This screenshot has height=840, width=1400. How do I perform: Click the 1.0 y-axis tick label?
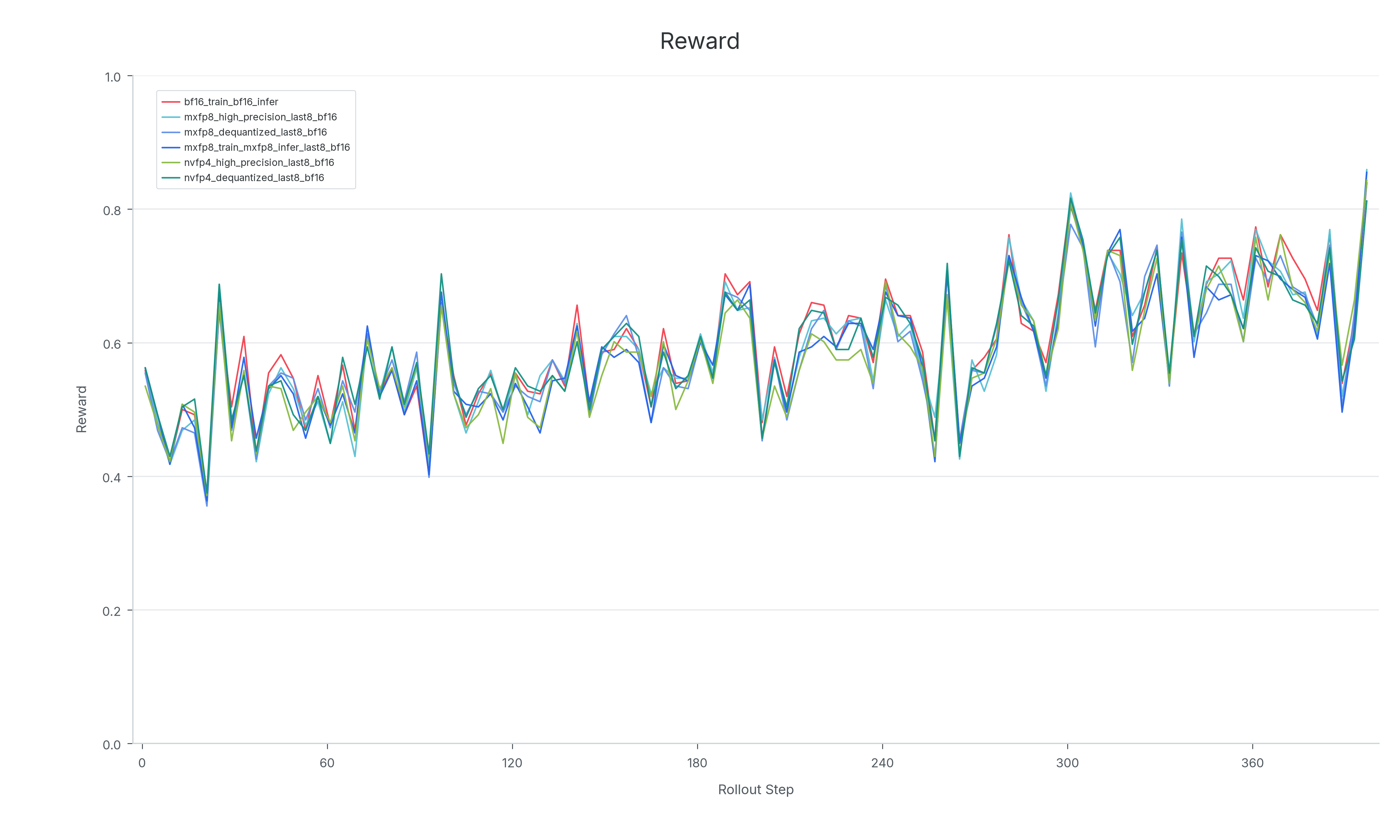(x=112, y=77)
